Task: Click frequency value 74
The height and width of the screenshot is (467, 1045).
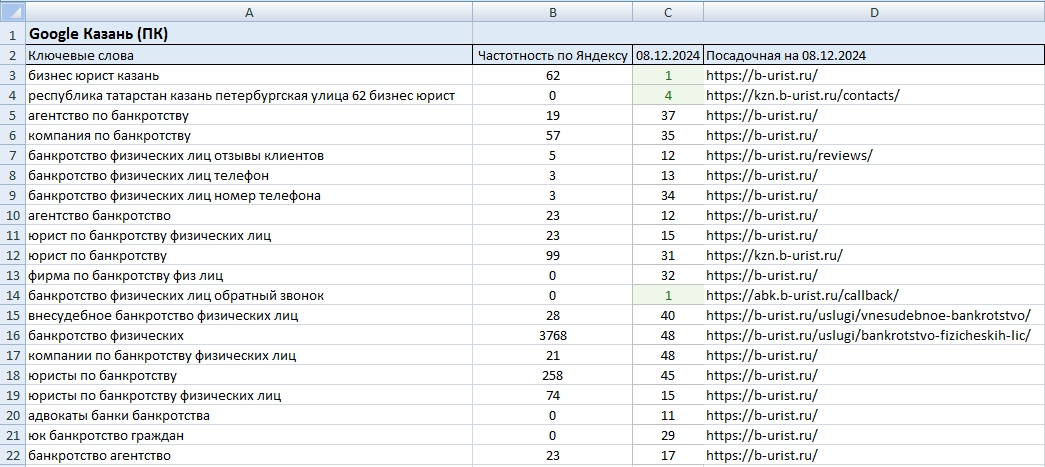Action: (552, 395)
